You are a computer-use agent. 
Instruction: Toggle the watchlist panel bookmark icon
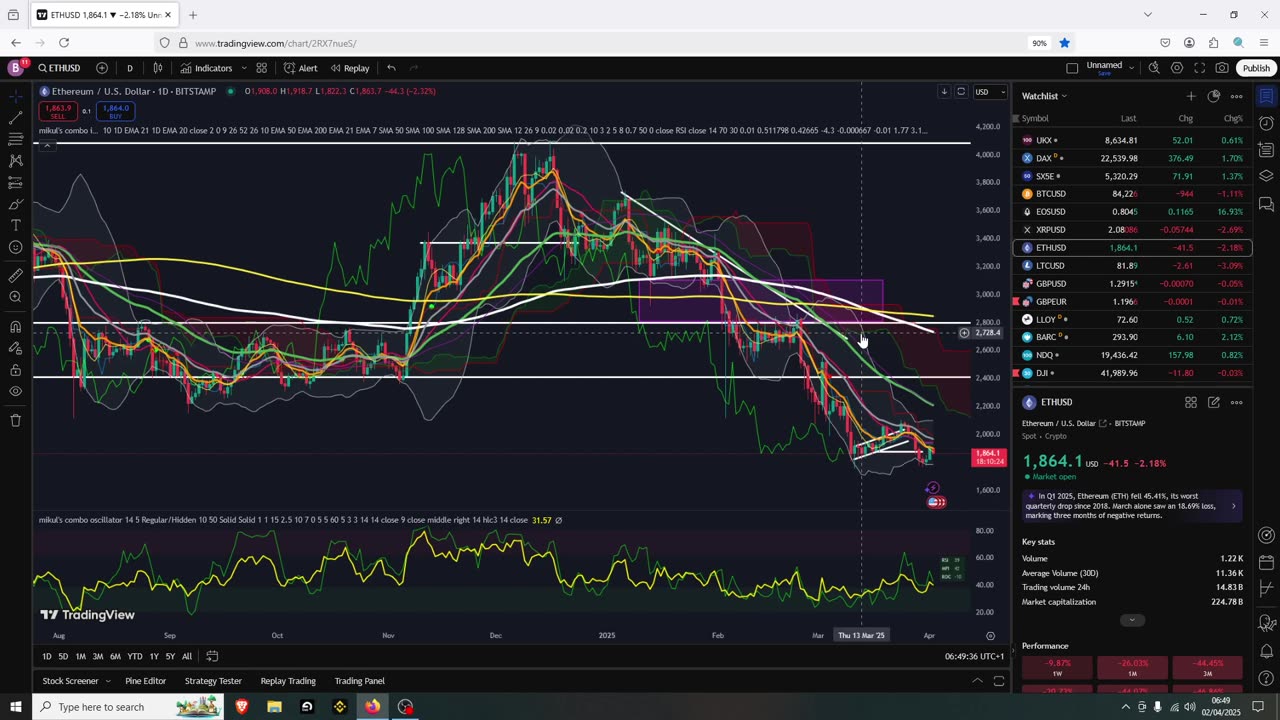point(1266,96)
